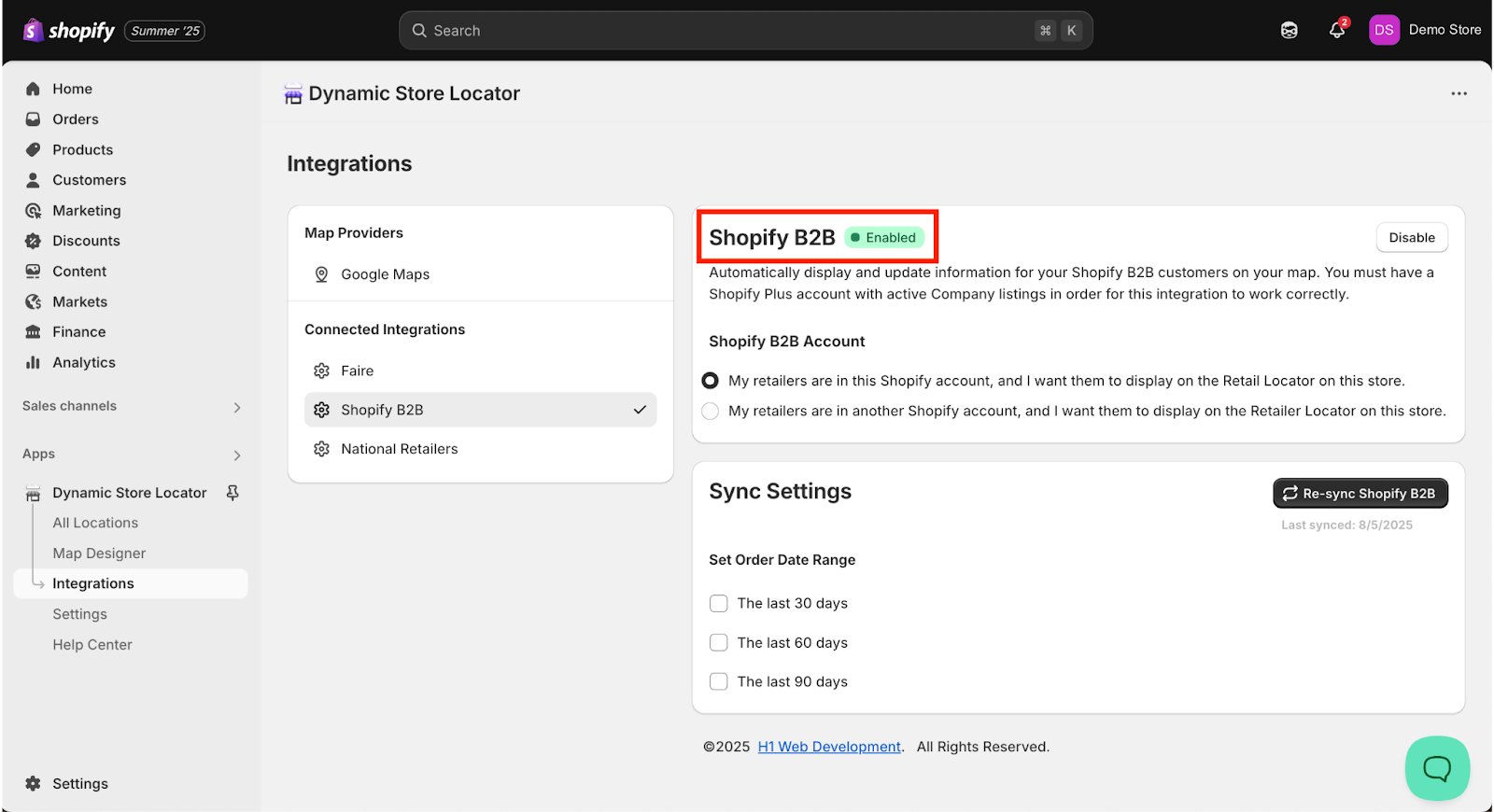Viewport: 1494px width, 812px height.
Task: Select Faire integration
Action: click(x=480, y=371)
